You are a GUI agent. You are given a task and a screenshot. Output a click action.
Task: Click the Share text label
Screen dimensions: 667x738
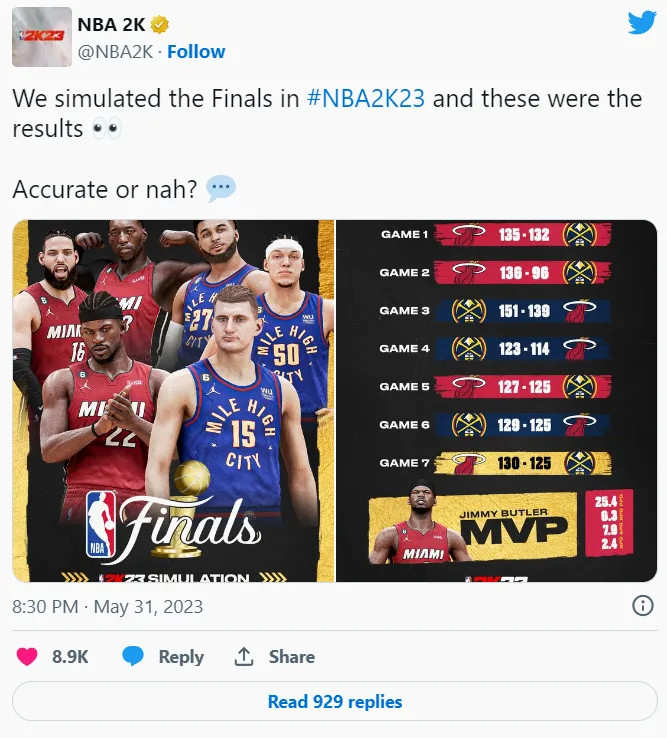pyautogui.click(x=292, y=657)
